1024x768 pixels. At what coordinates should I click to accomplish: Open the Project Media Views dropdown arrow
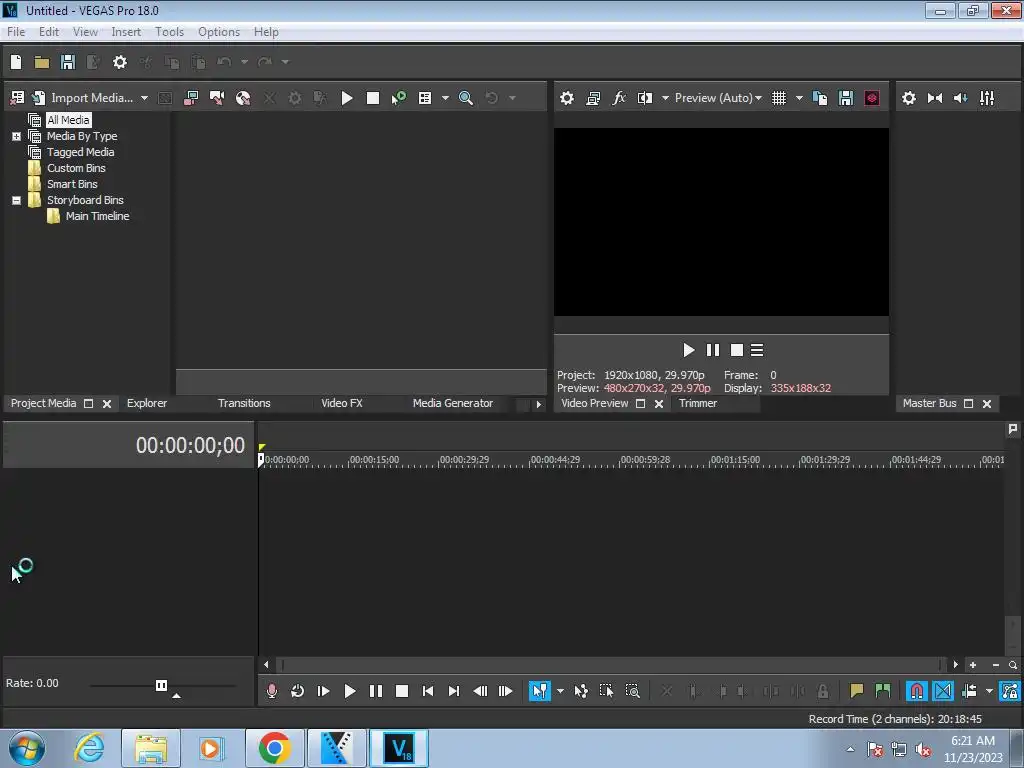coord(445,98)
